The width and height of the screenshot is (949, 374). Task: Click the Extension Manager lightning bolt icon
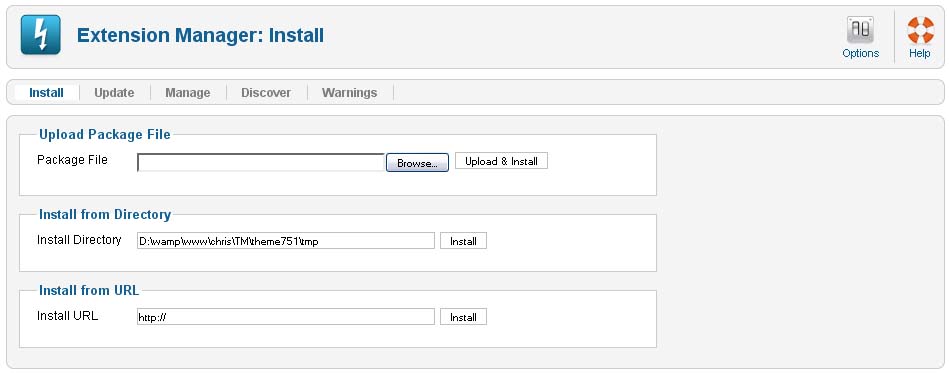point(41,34)
